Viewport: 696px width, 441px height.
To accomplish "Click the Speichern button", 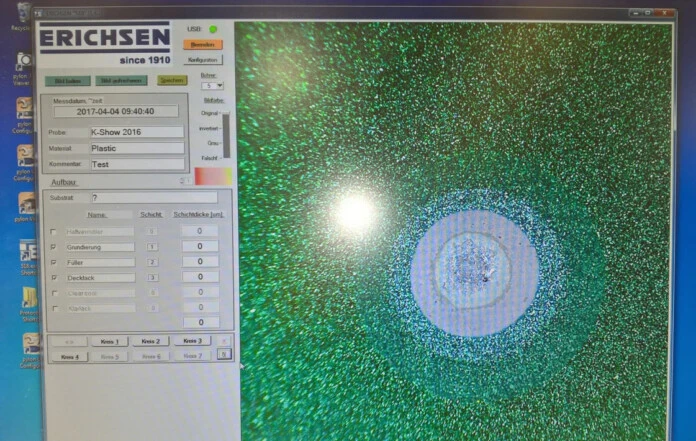I will point(172,81).
